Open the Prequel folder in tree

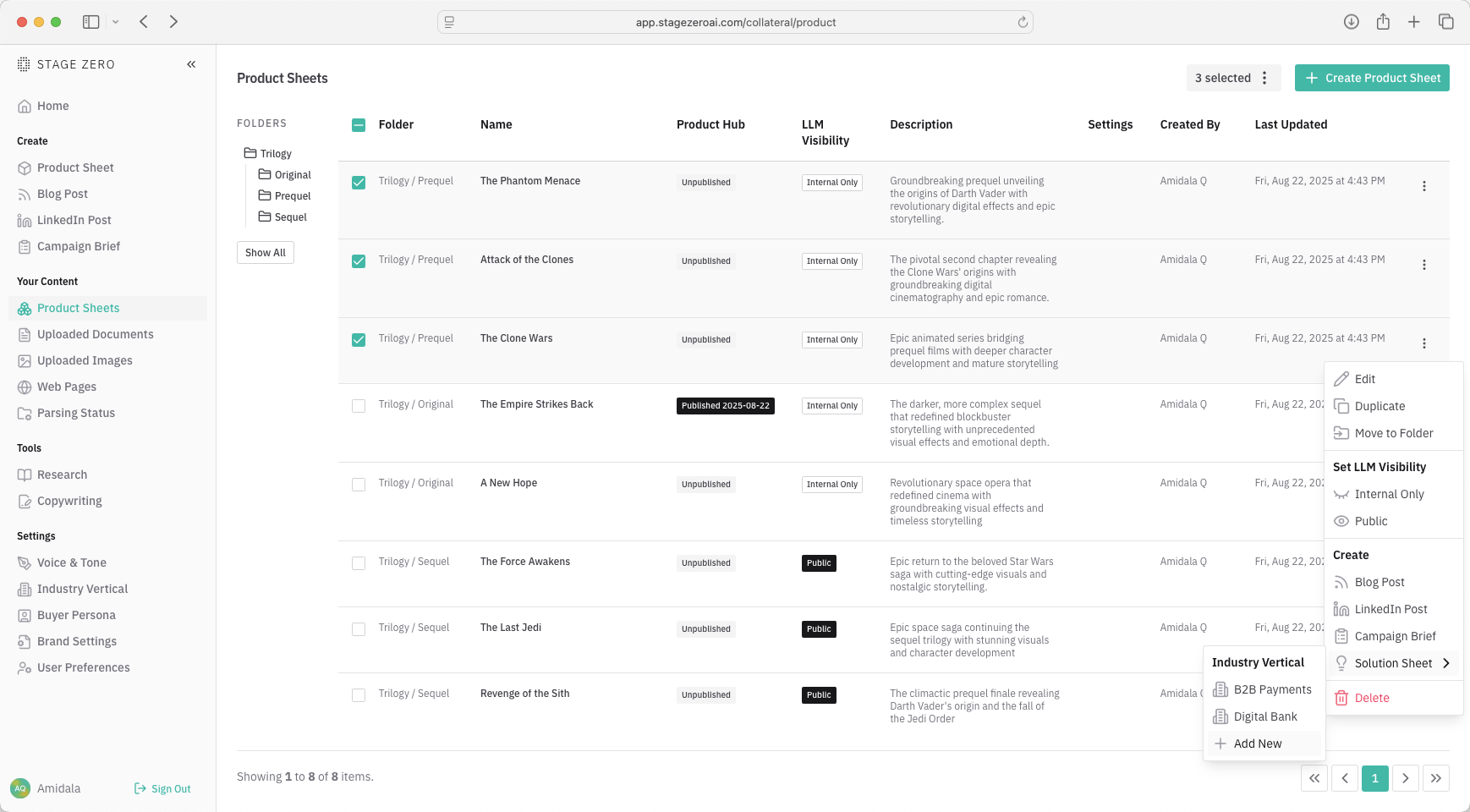(292, 196)
